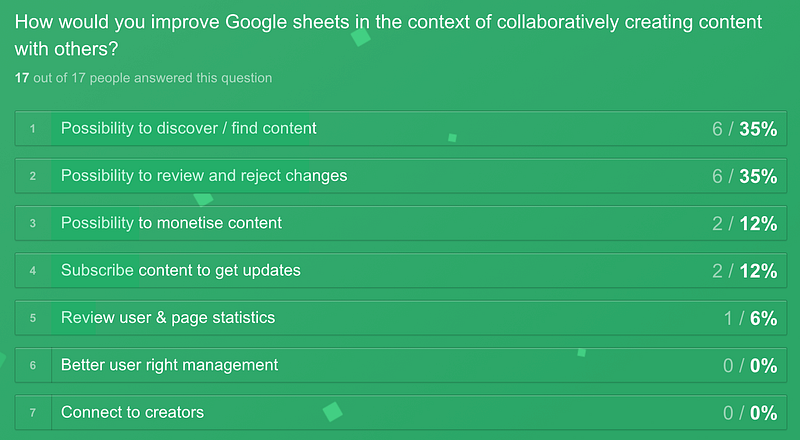This screenshot has height=440, width=800.
Task: Select "Possibility to discover / find content" option
Action: coord(189,128)
